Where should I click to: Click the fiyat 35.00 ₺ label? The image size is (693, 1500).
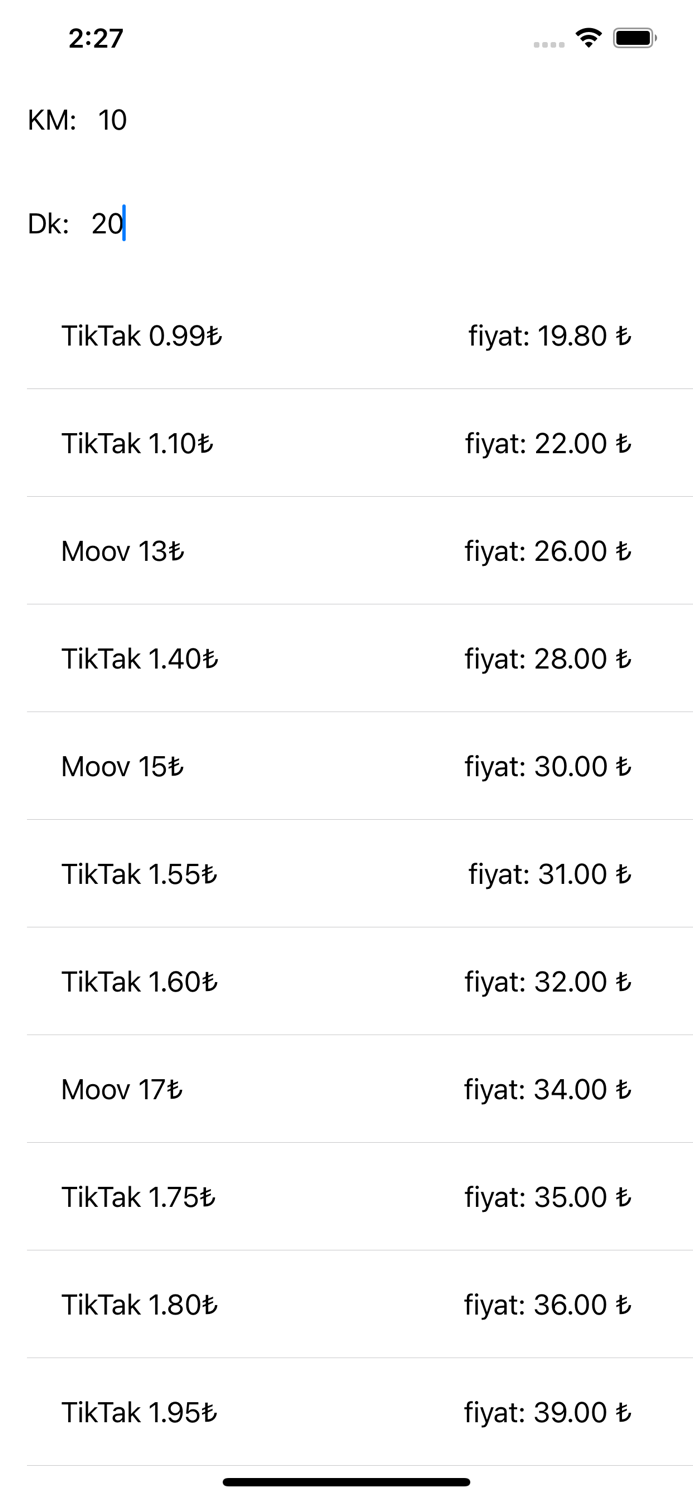click(x=548, y=1196)
